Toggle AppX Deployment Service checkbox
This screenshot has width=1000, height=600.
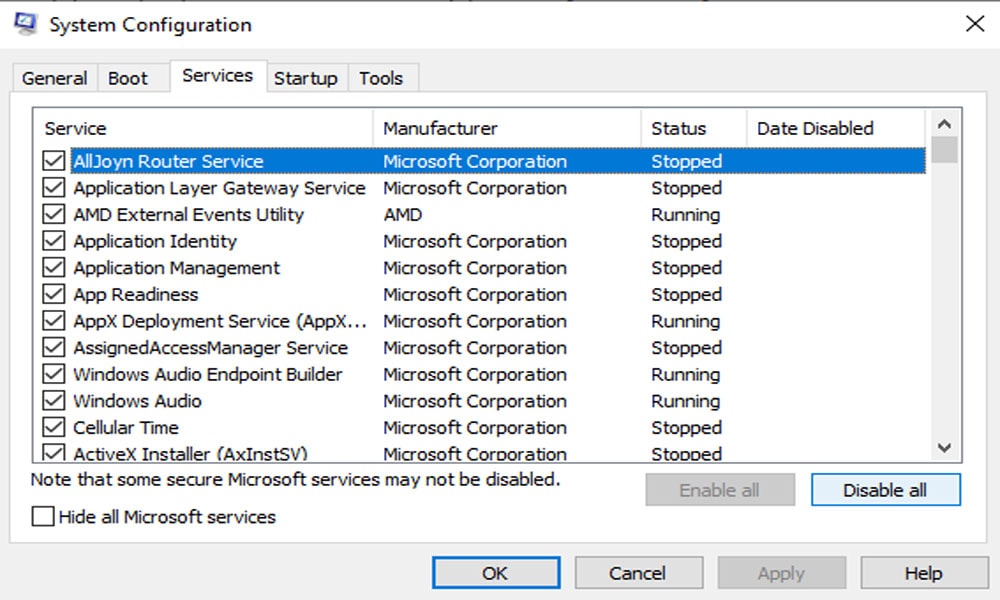point(54,321)
